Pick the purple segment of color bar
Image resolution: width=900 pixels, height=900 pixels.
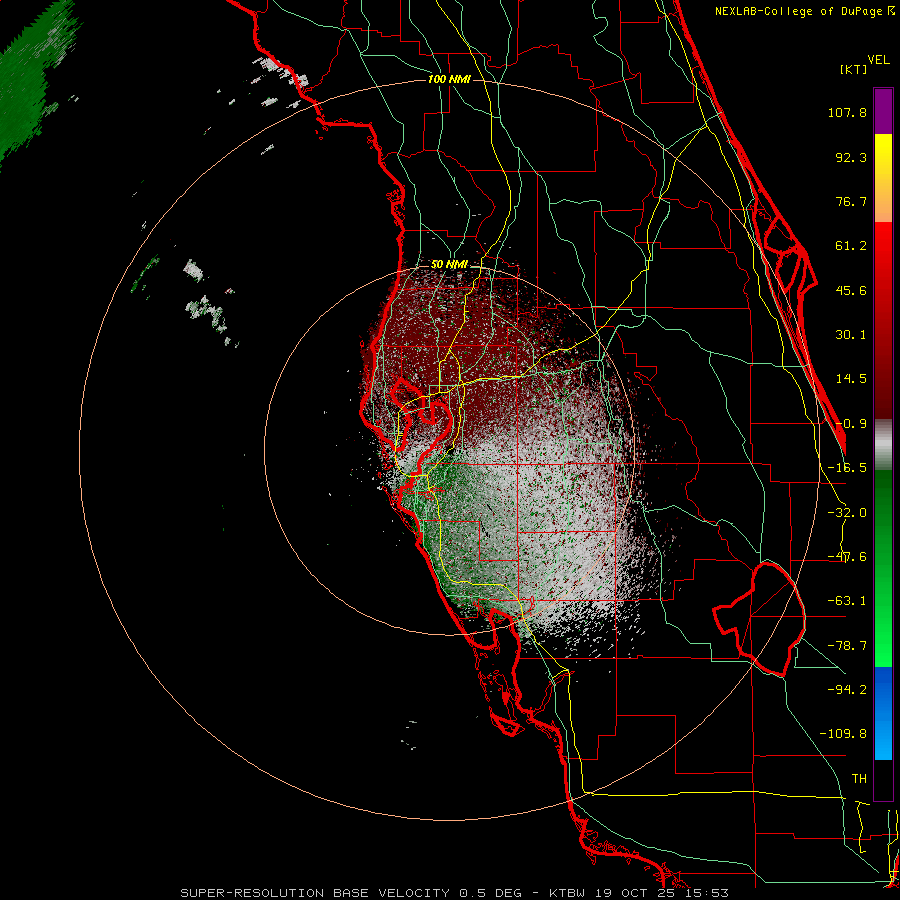pyautogui.click(x=883, y=111)
